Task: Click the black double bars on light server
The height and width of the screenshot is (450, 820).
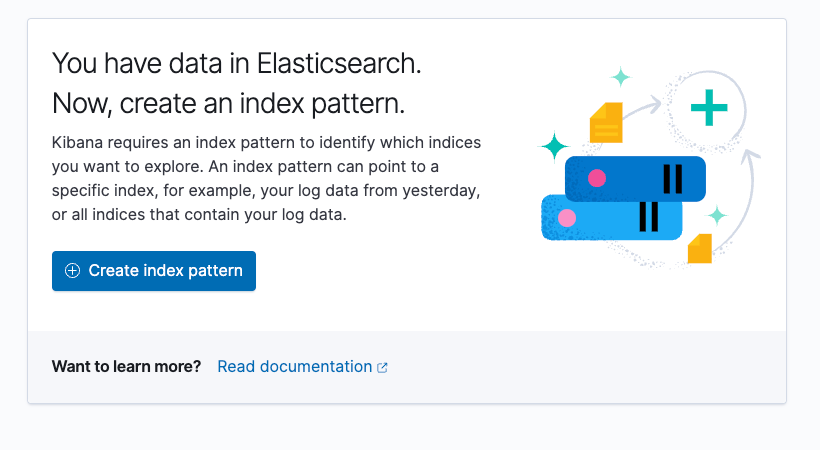Action: point(648,217)
